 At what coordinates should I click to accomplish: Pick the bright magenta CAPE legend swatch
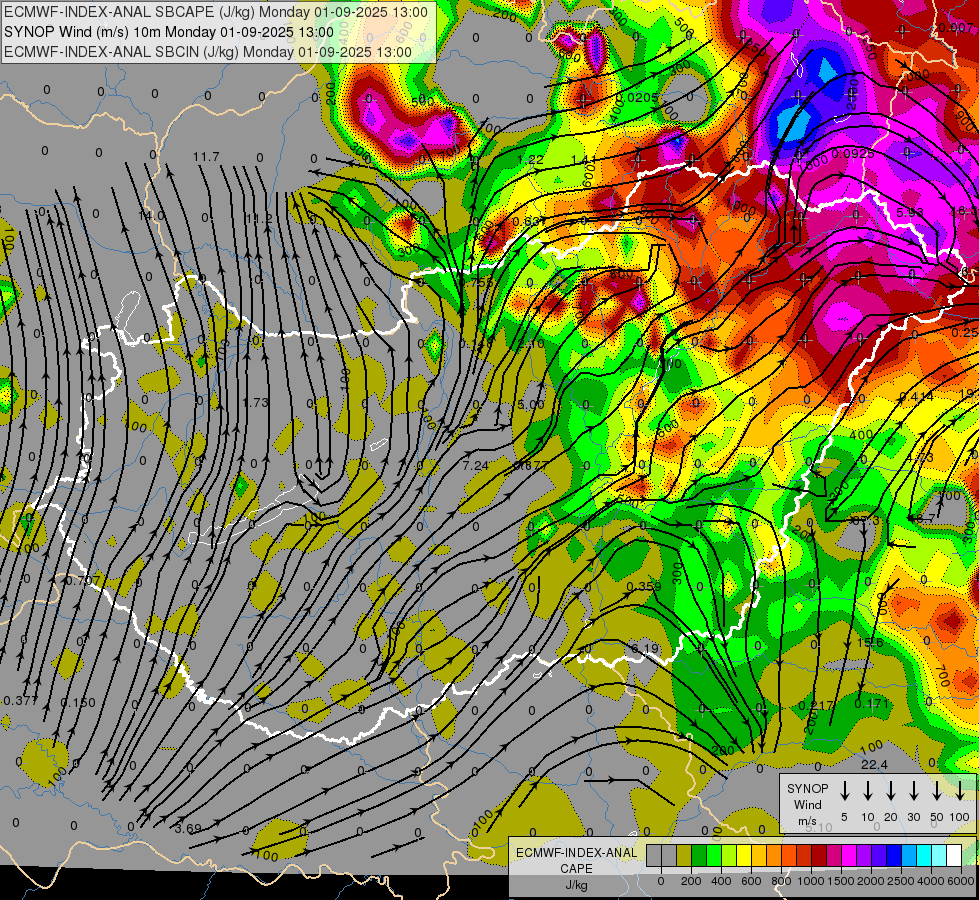(849, 855)
